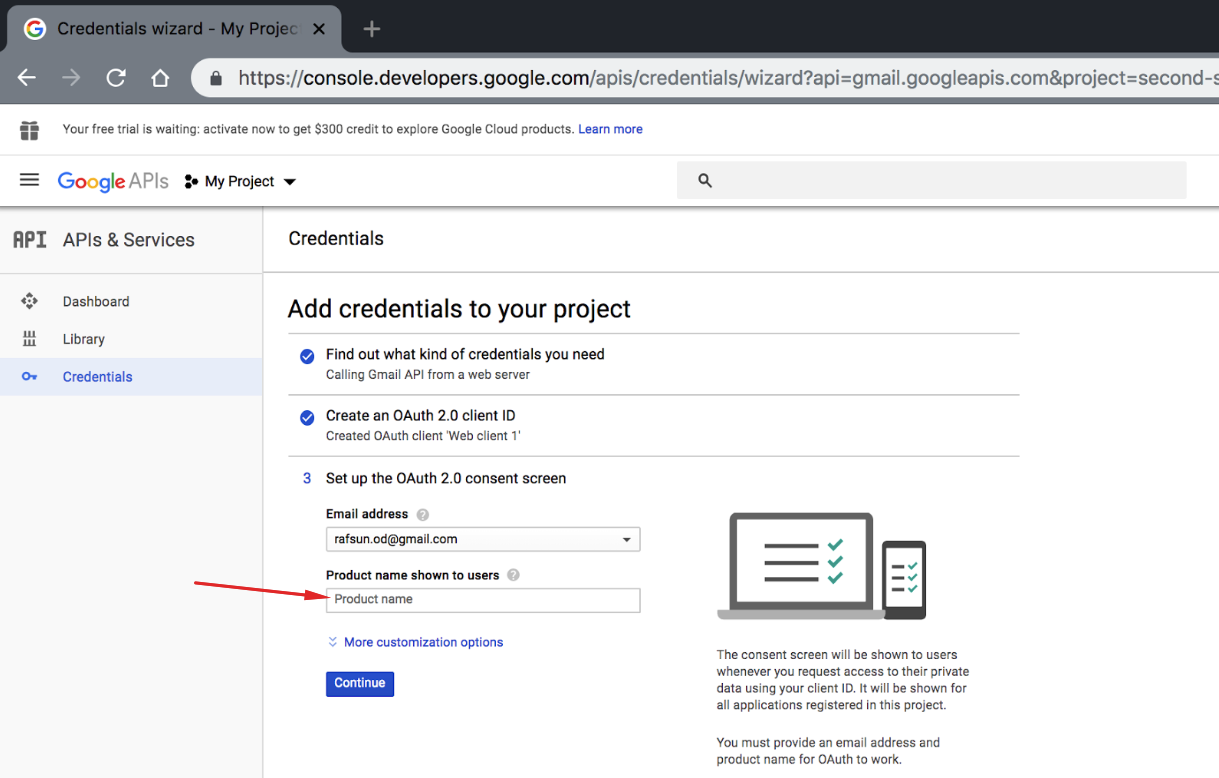Click help icon beside Email address
Image resolution: width=1219 pixels, height=778 pixels.
point(422,515)
